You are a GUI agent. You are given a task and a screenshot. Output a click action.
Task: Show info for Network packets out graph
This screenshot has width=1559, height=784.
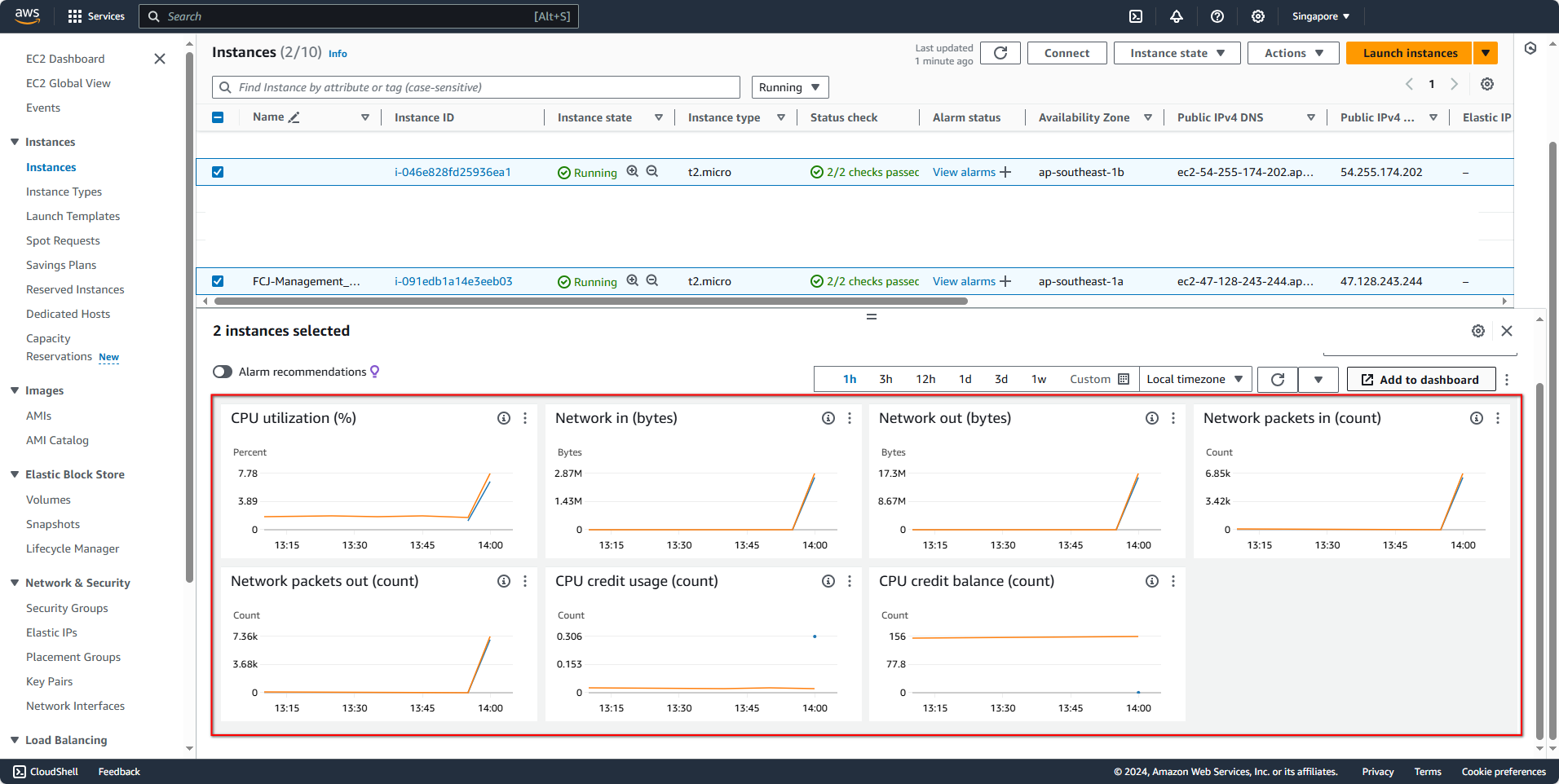(504, 581)
